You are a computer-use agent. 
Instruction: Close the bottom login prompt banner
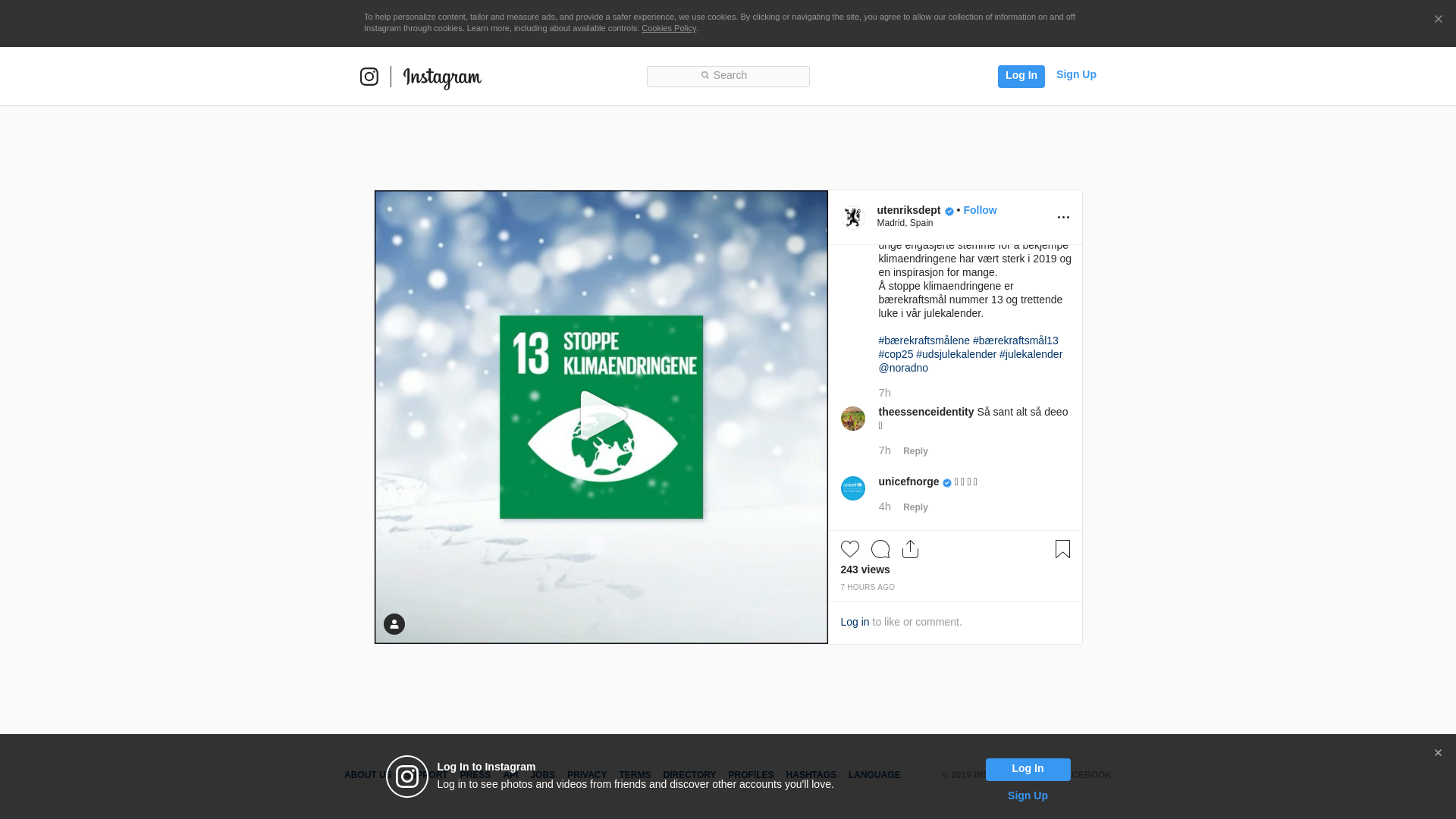pos(1438,753)
